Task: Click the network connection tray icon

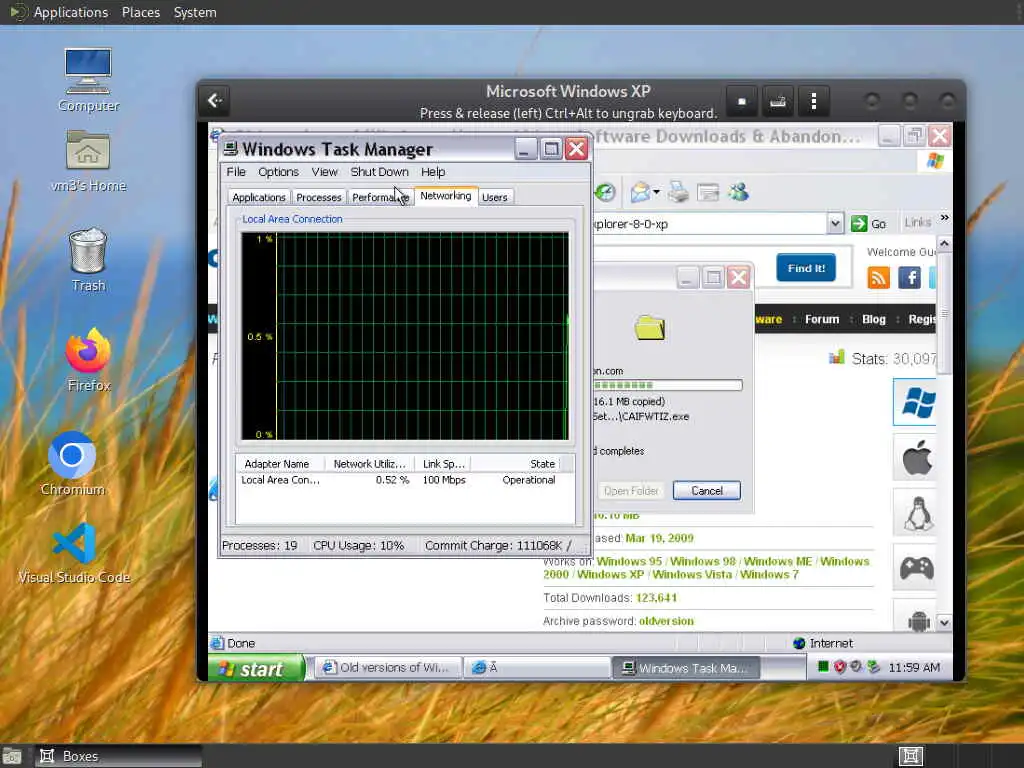Action: point(874,667)
